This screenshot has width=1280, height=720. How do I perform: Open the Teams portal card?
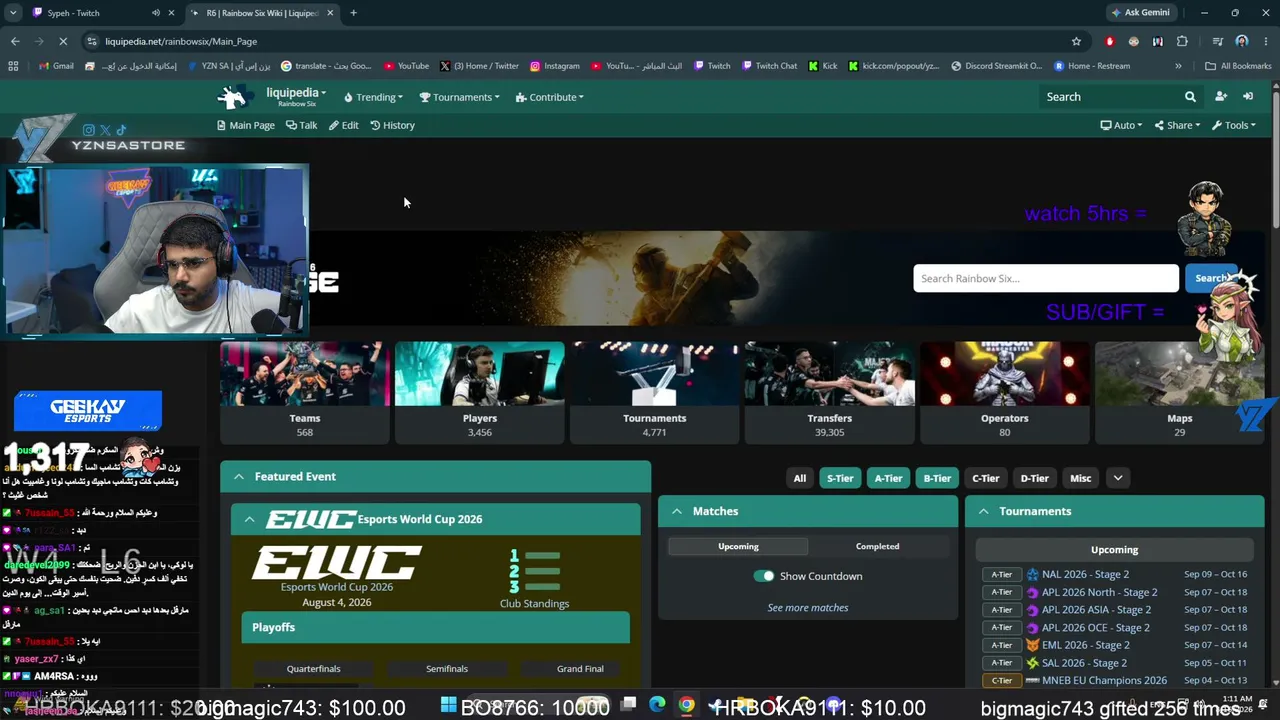pyautogui.click(x=305, y=391)
